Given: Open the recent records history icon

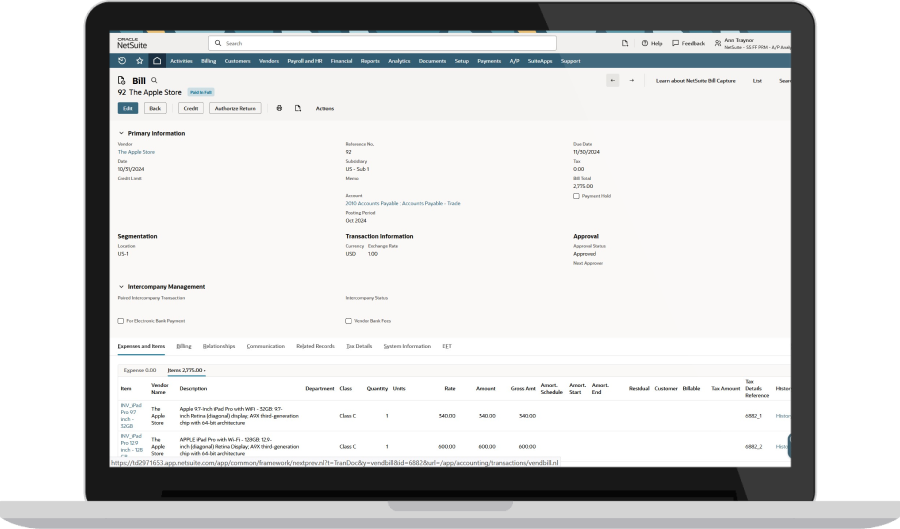Looking at the screenshot, I should coord(122,61).
